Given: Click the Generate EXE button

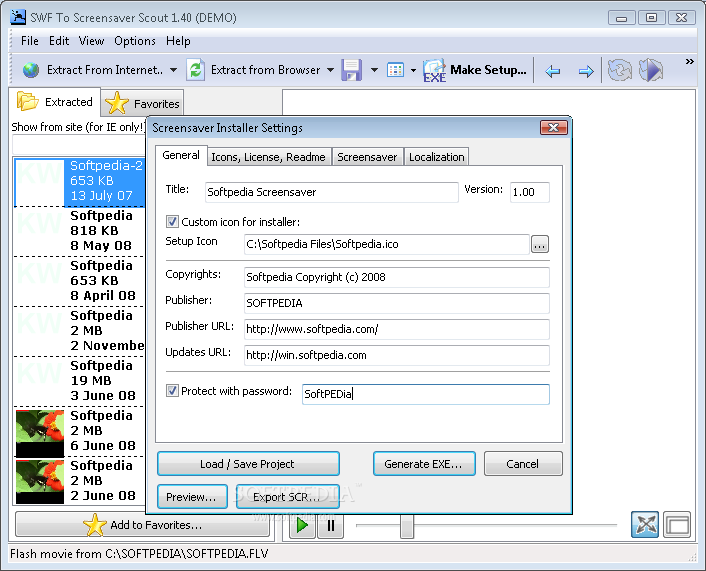Looking at the screenshot, I should click(424, 464).
